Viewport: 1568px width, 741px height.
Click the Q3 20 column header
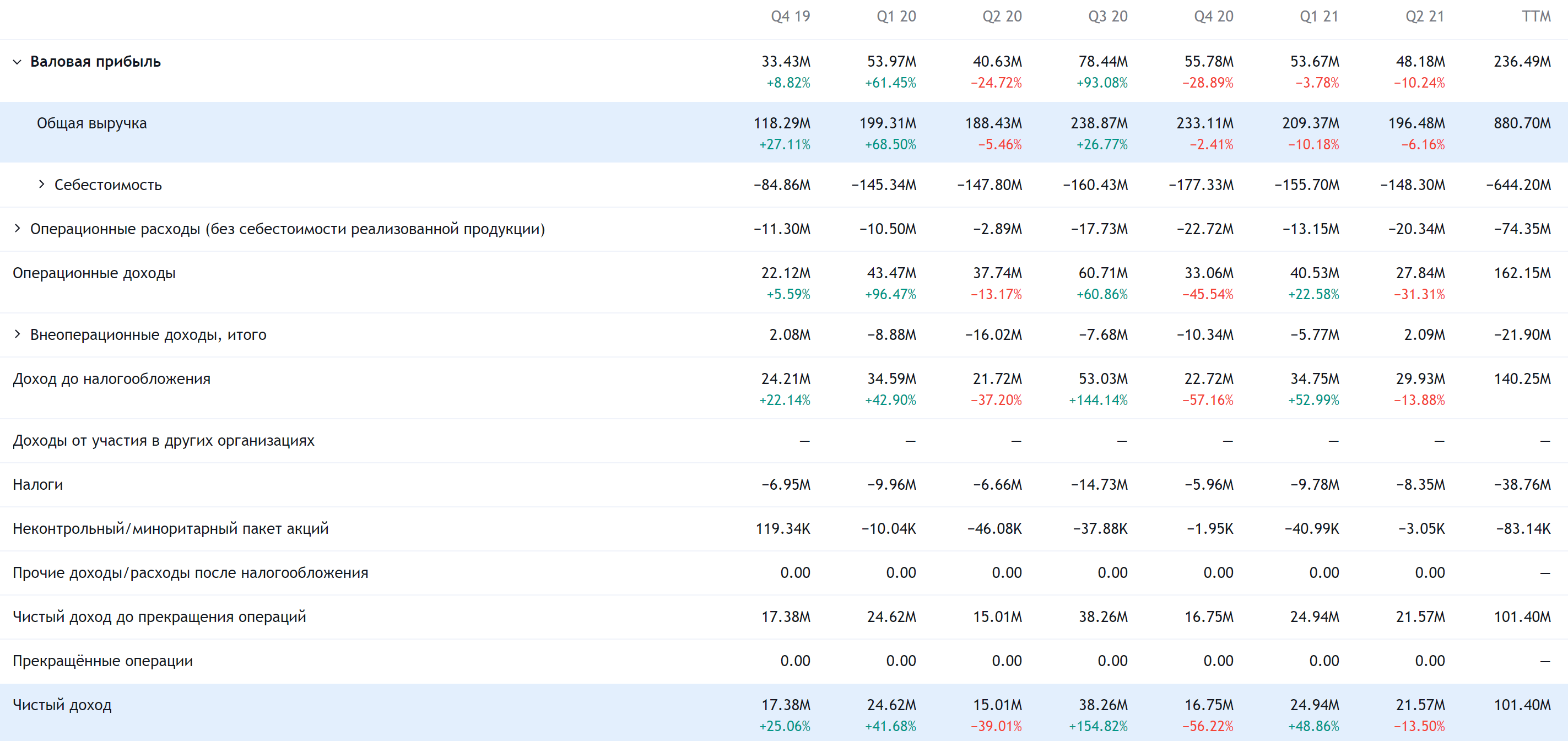pos(1108,17)
